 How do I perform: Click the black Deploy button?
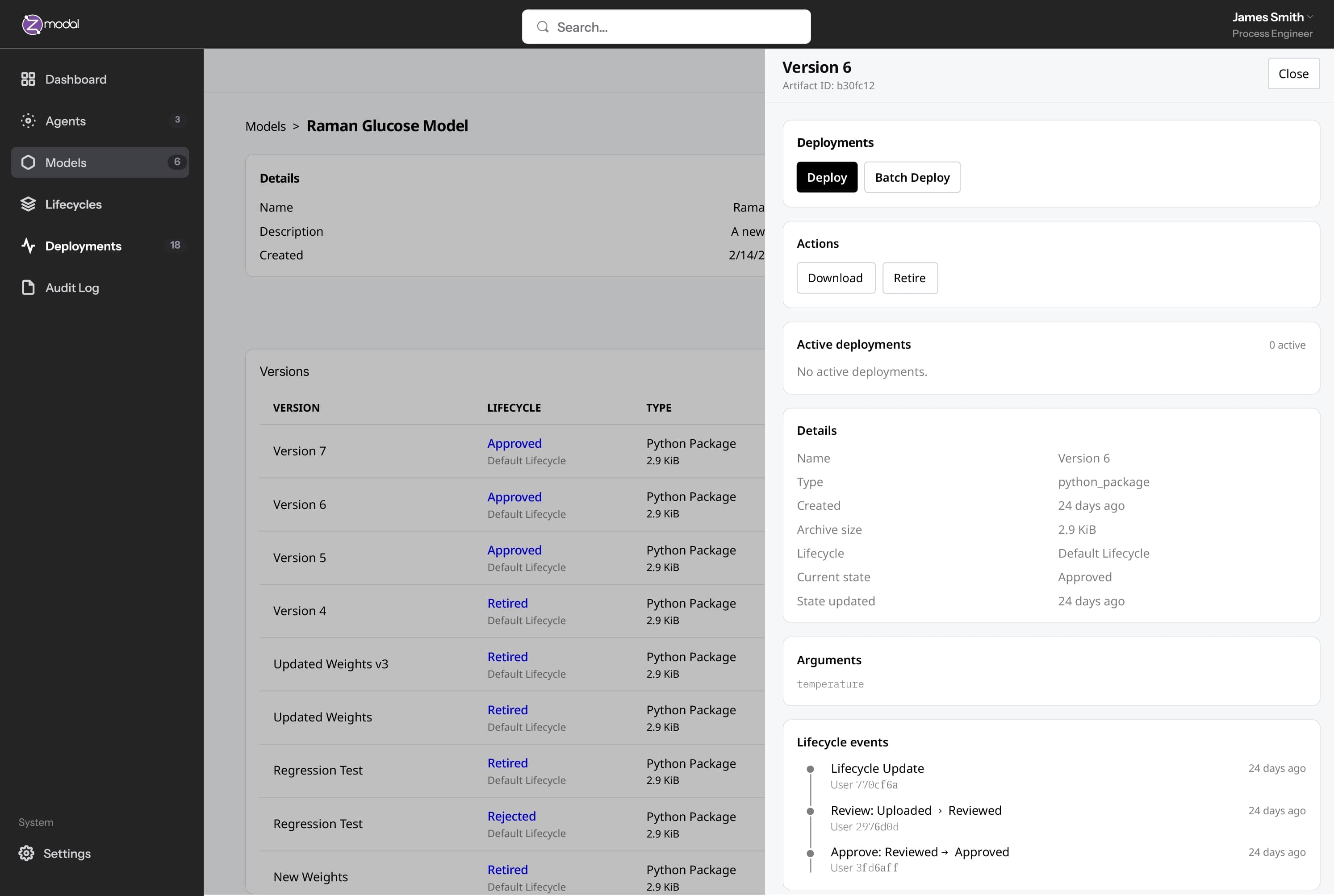827,178
